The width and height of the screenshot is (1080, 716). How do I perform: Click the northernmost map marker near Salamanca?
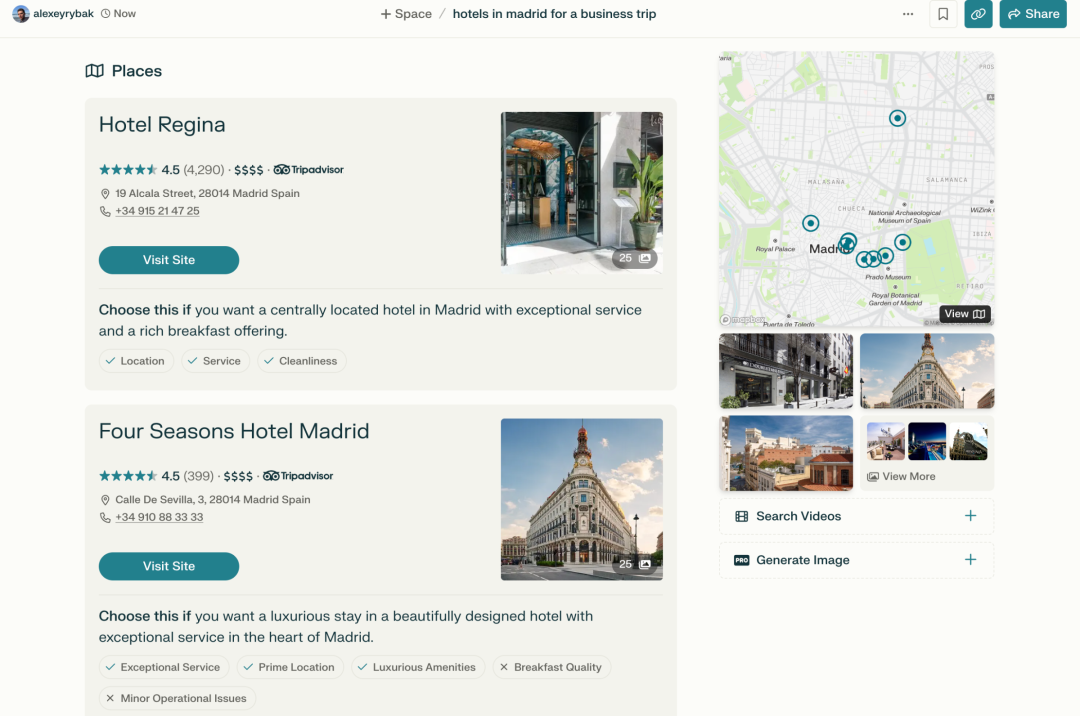tap(897, 118)
